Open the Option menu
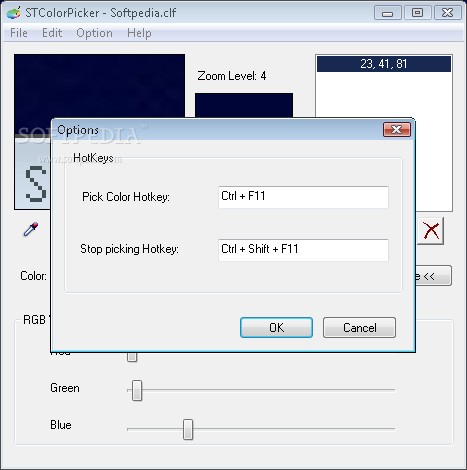 point(94,33)
